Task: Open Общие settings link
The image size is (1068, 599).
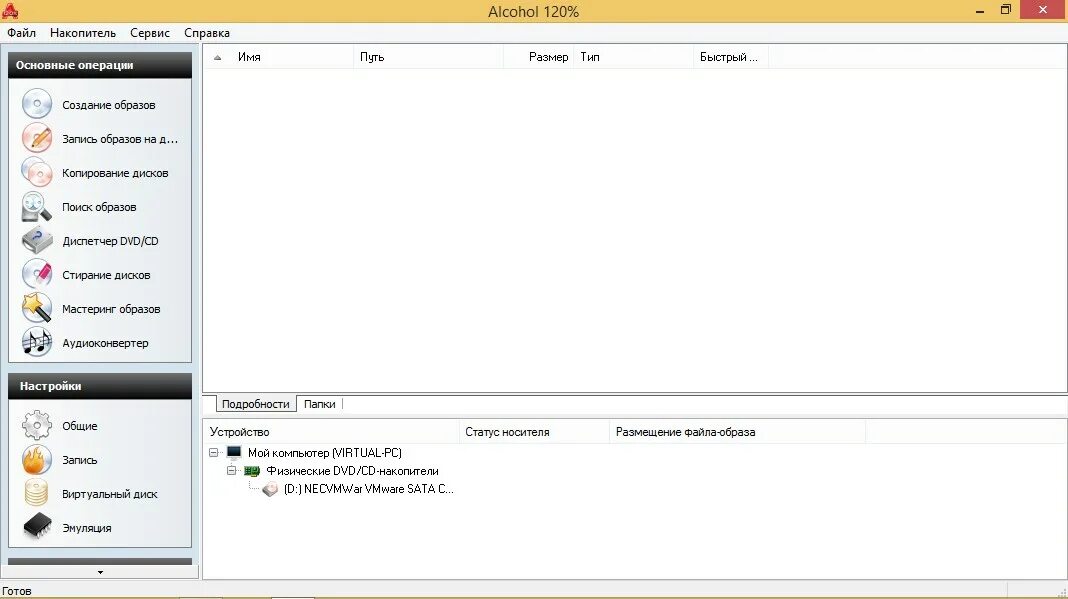Action: pyautogui.click(x=80, y=426)
